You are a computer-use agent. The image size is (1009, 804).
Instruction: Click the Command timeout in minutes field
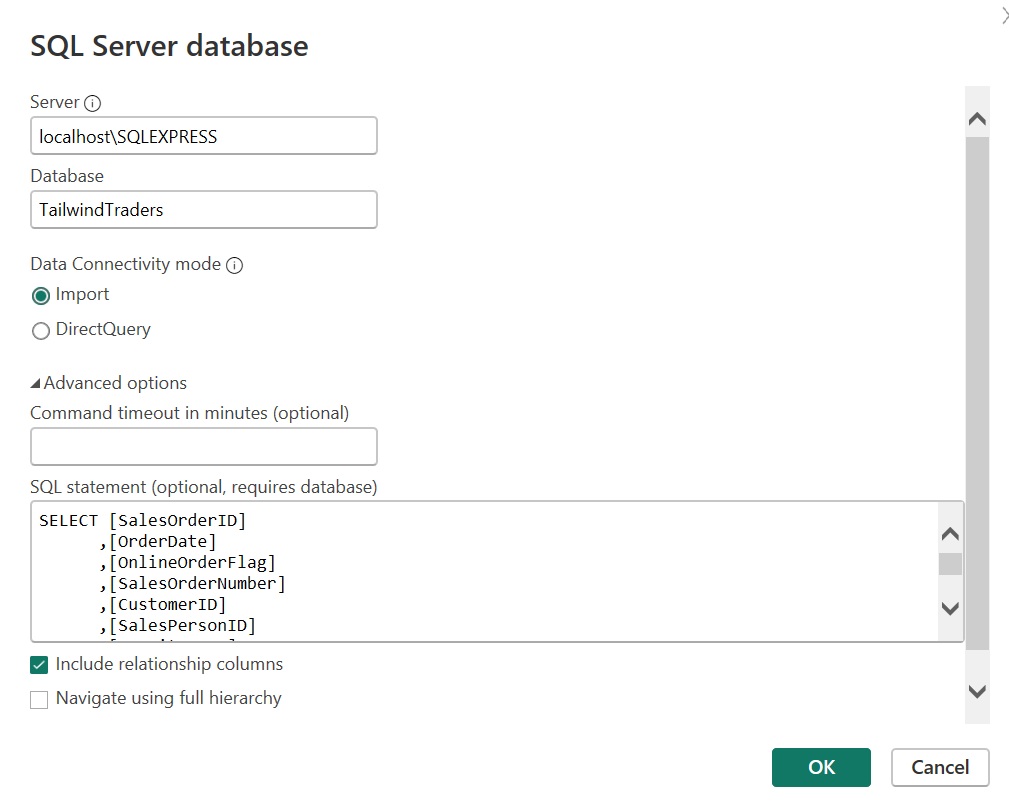click(204, 447)
